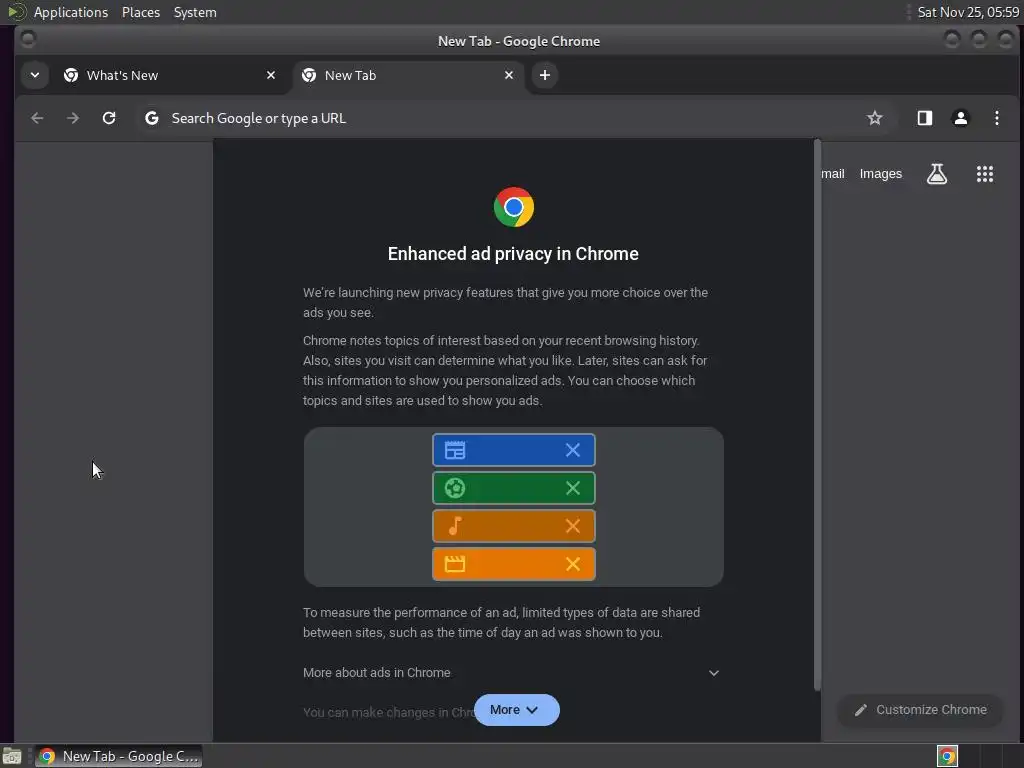Click the window menu button in title bar

28,40
